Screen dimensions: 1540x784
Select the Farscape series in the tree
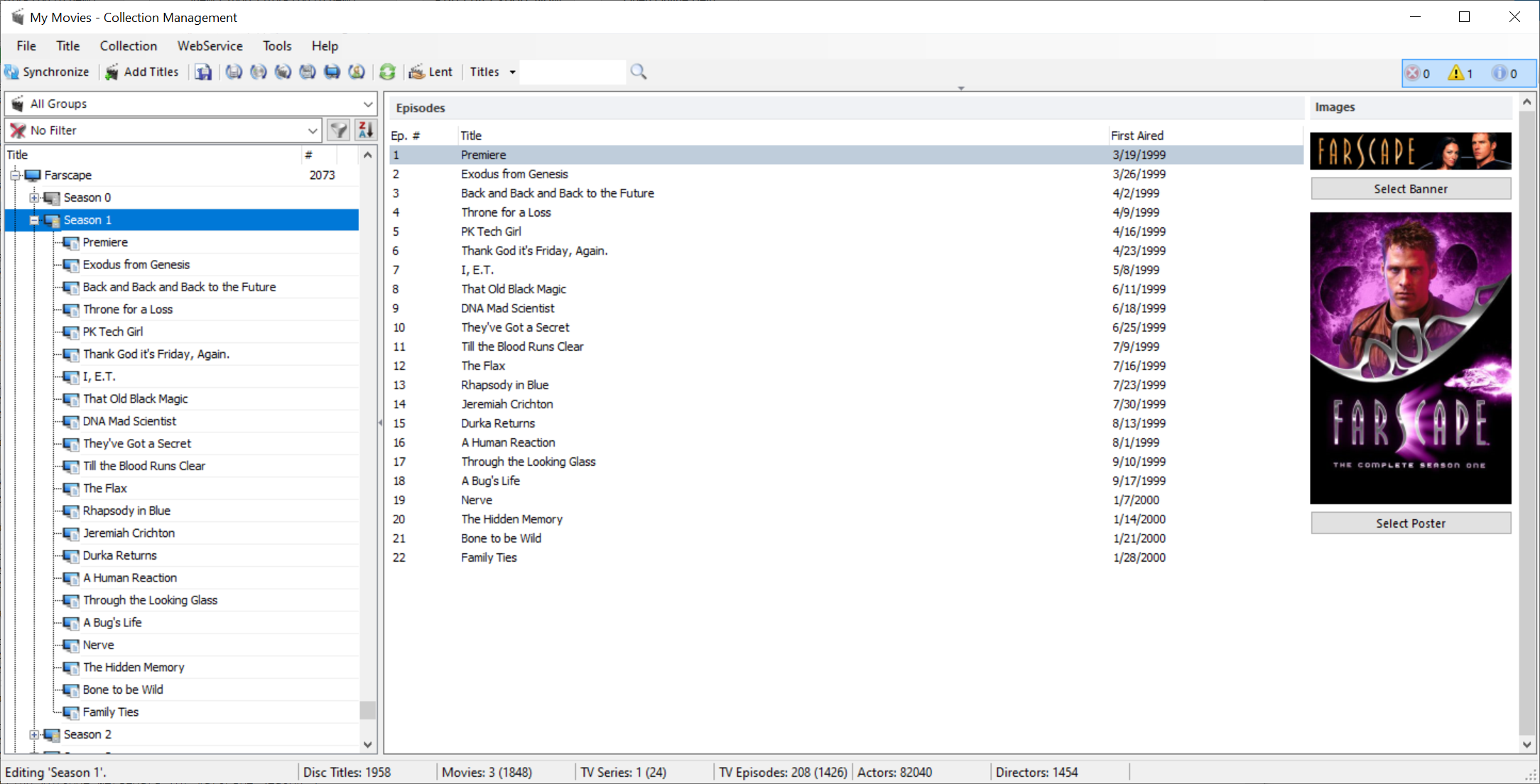[x=68, y=175]
